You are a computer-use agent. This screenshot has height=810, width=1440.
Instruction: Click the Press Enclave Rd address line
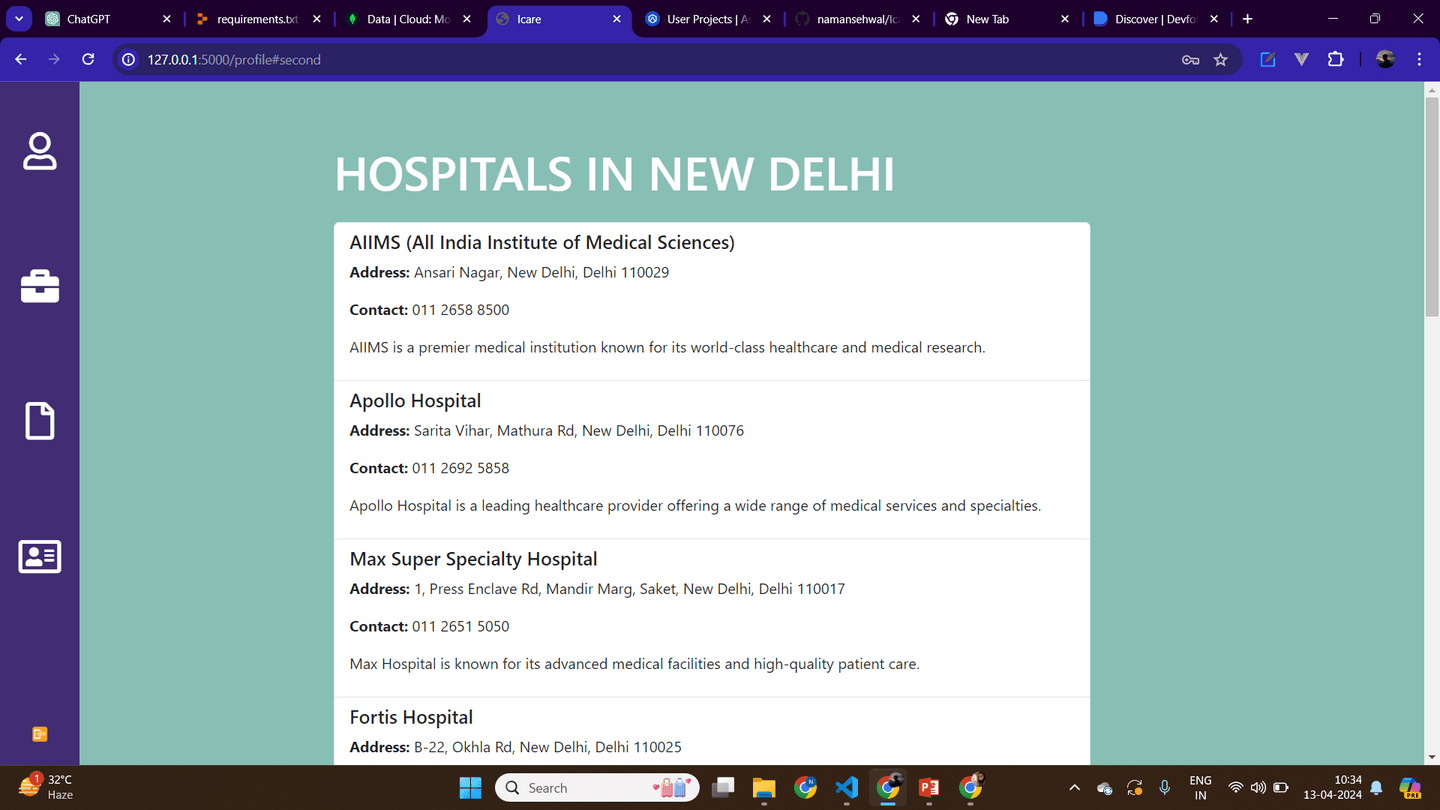(597, 589)
